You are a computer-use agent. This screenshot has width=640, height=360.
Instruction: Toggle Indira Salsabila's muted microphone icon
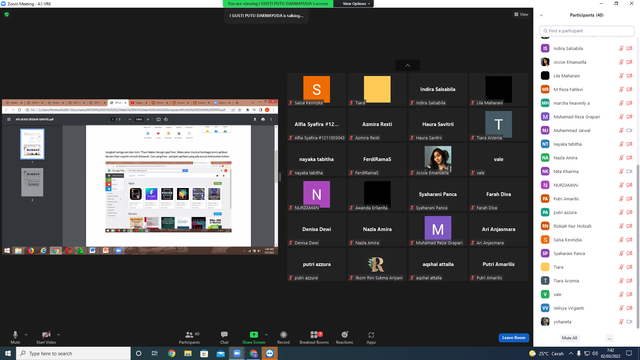click(621, 48)
